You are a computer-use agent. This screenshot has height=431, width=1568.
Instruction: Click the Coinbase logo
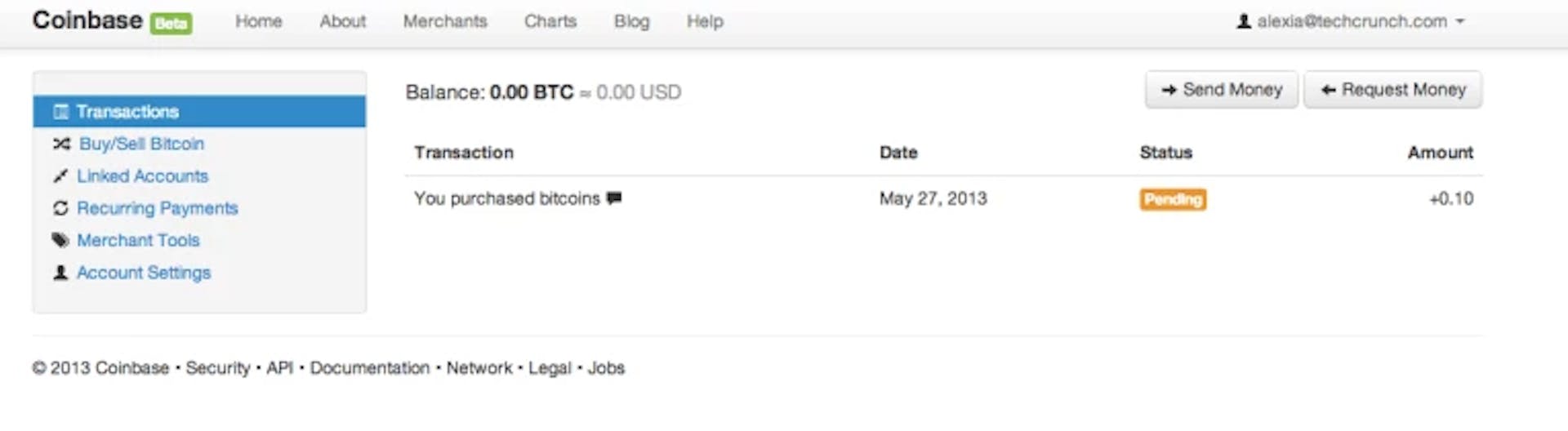pos(87,20)
